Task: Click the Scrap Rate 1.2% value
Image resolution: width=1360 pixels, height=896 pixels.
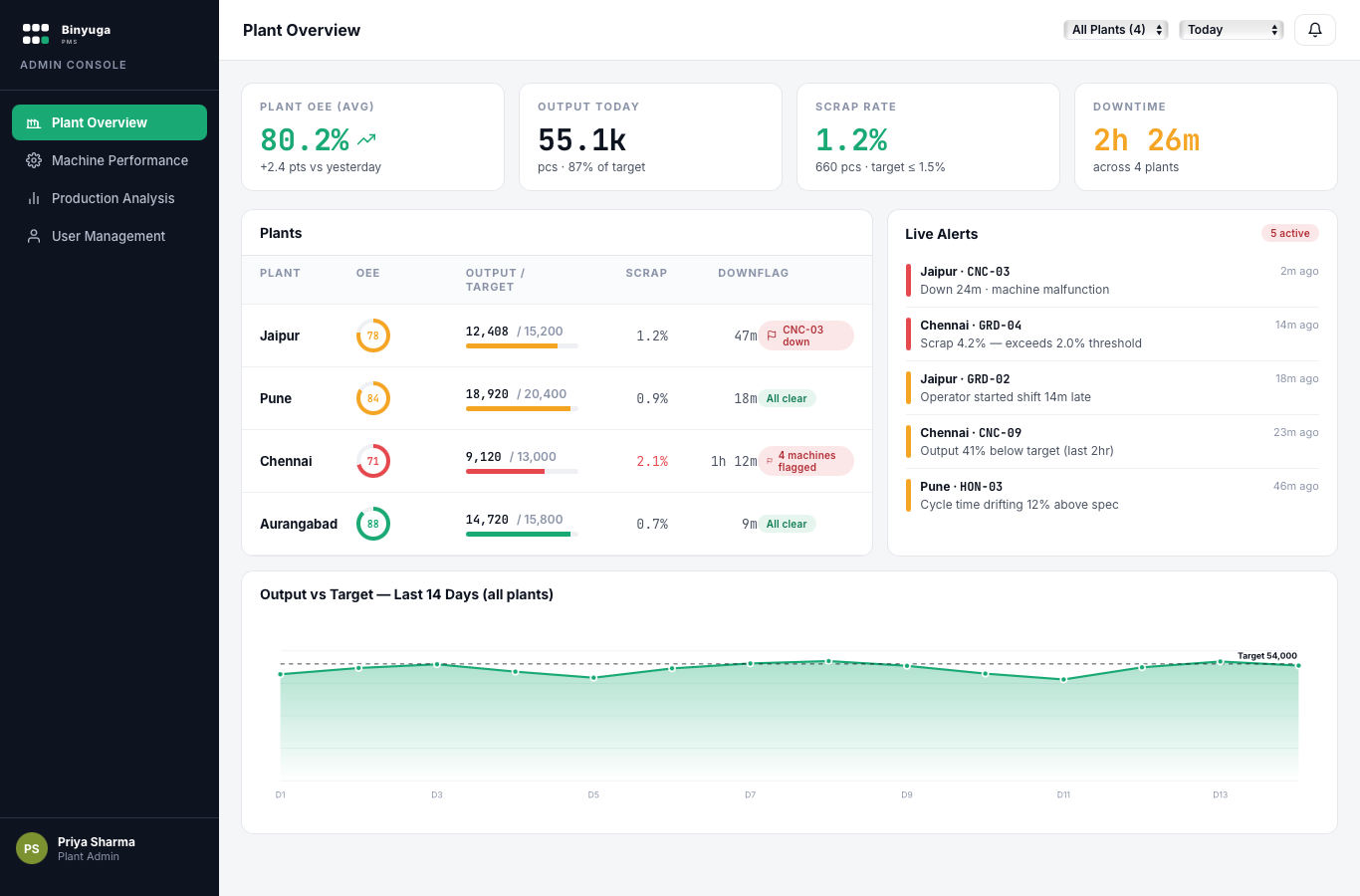Action: (851, 139)
